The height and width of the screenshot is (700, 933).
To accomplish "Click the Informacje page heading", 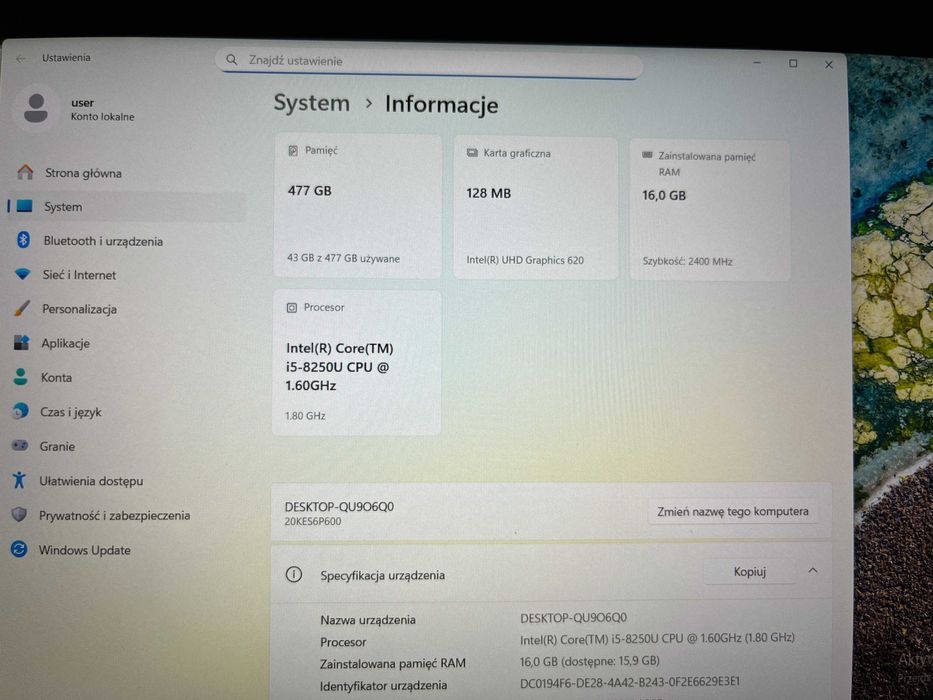I will pos(442,104).
